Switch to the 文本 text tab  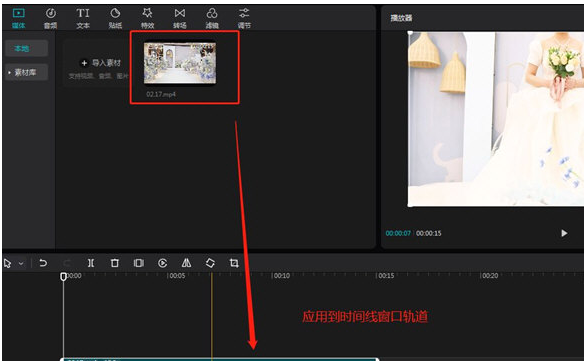click(83, 18)
